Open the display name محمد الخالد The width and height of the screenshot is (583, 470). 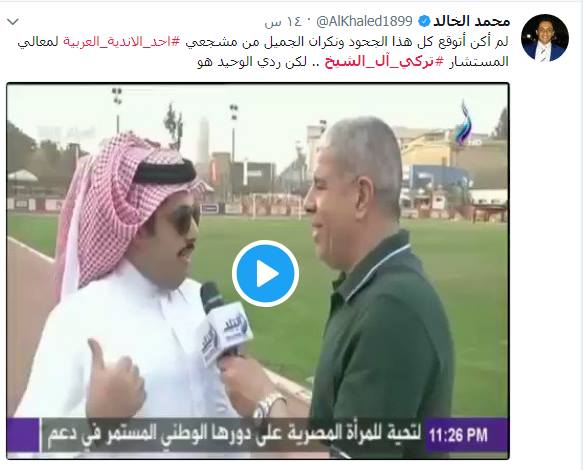coord(471,21)
